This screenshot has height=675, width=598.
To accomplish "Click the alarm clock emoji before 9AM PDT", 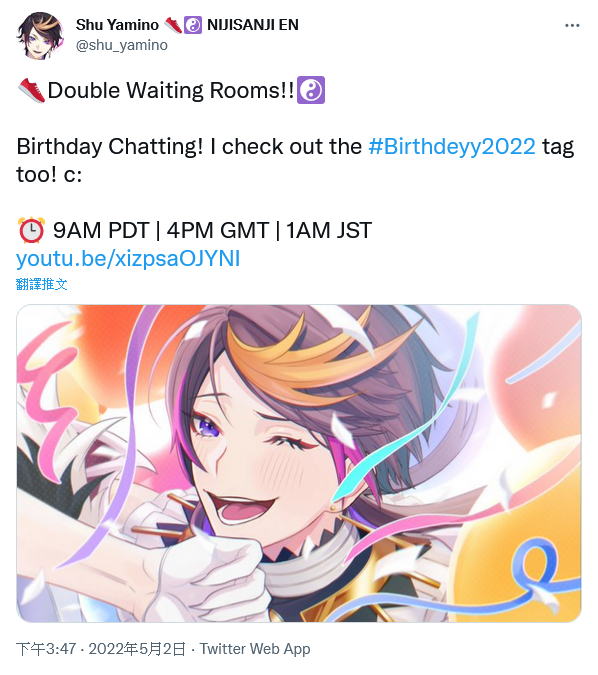I will pyautogui.click(x=31, y=230).
